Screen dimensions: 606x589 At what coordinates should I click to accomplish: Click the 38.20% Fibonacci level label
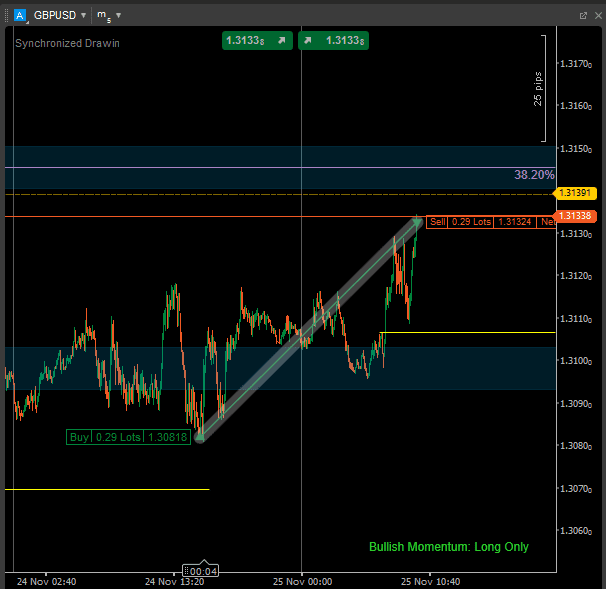(x=534, y=175)
